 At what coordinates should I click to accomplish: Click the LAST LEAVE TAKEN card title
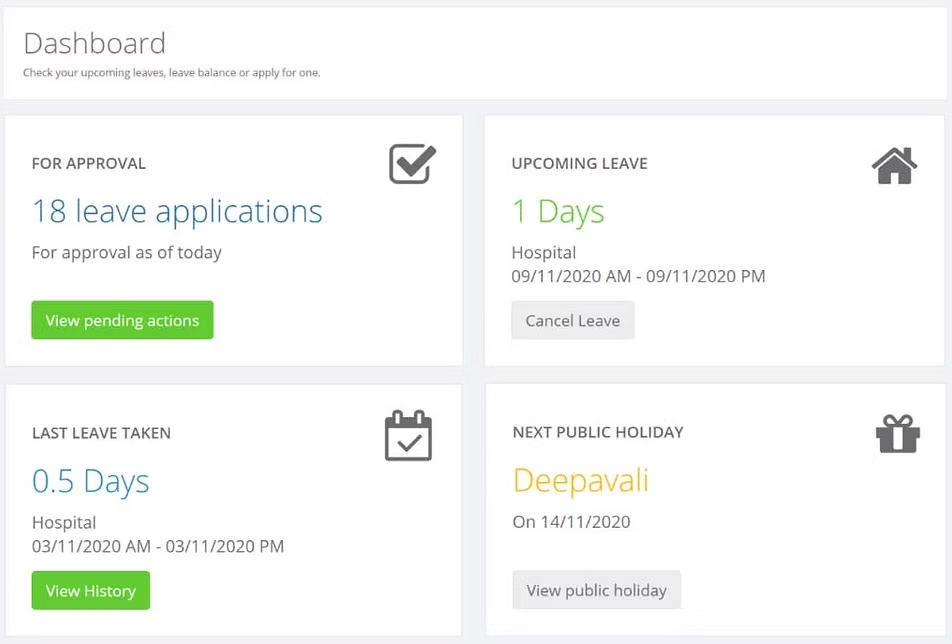[x=101, y=433]
